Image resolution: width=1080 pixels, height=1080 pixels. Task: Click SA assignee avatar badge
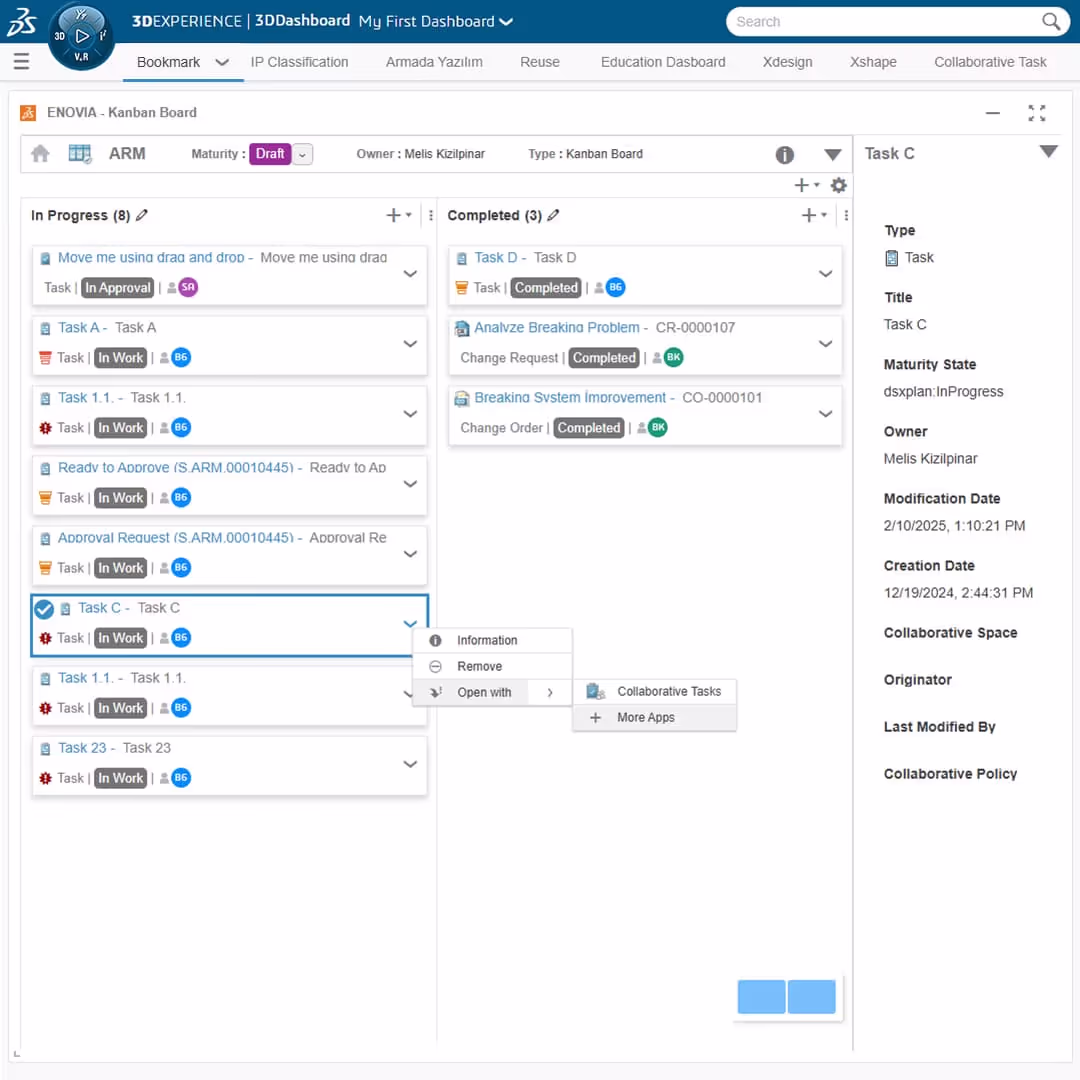(x=188, y=287)
